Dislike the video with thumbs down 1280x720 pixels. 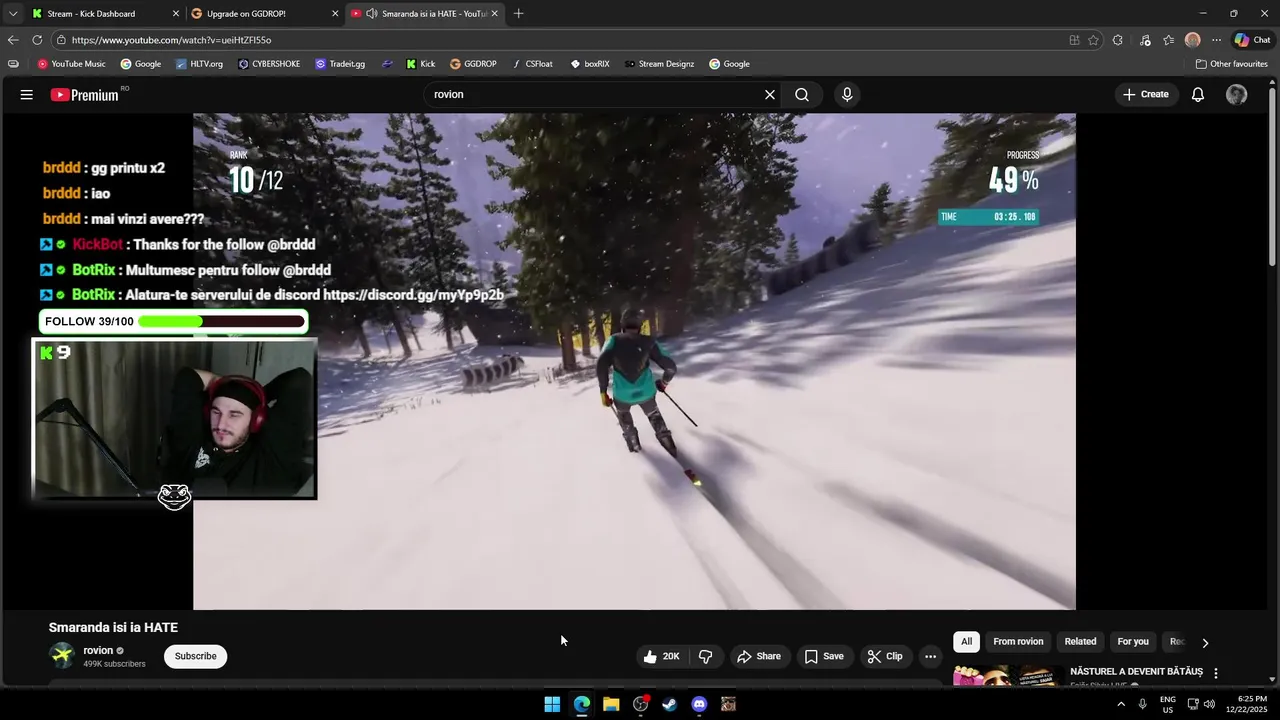706,657
